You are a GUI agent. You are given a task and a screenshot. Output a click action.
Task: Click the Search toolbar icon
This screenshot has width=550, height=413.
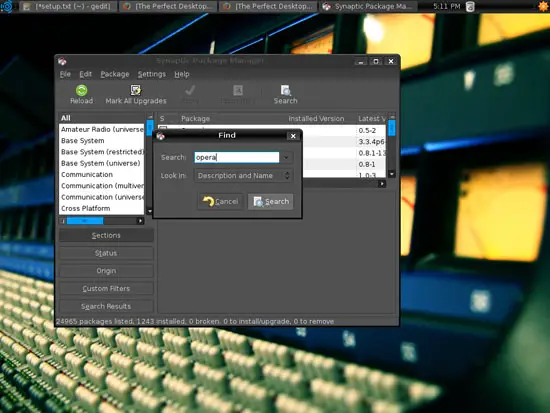286,91
